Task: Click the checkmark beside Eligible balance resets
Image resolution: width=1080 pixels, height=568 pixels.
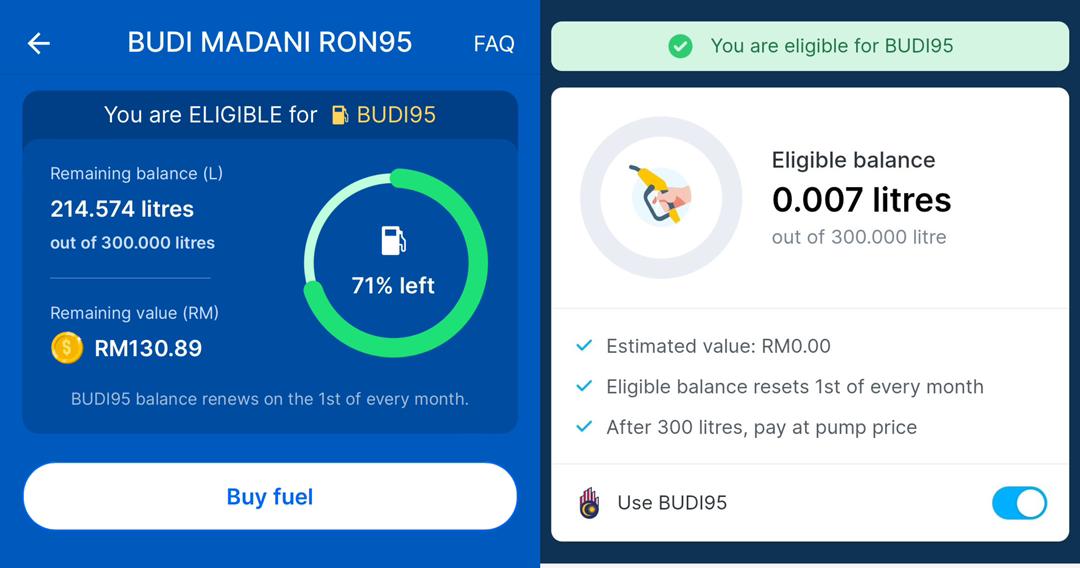Action: point(585,387)
